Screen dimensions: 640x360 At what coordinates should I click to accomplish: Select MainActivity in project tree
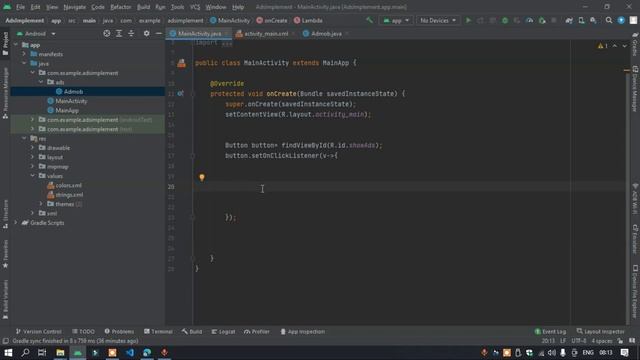click(71, 101)
